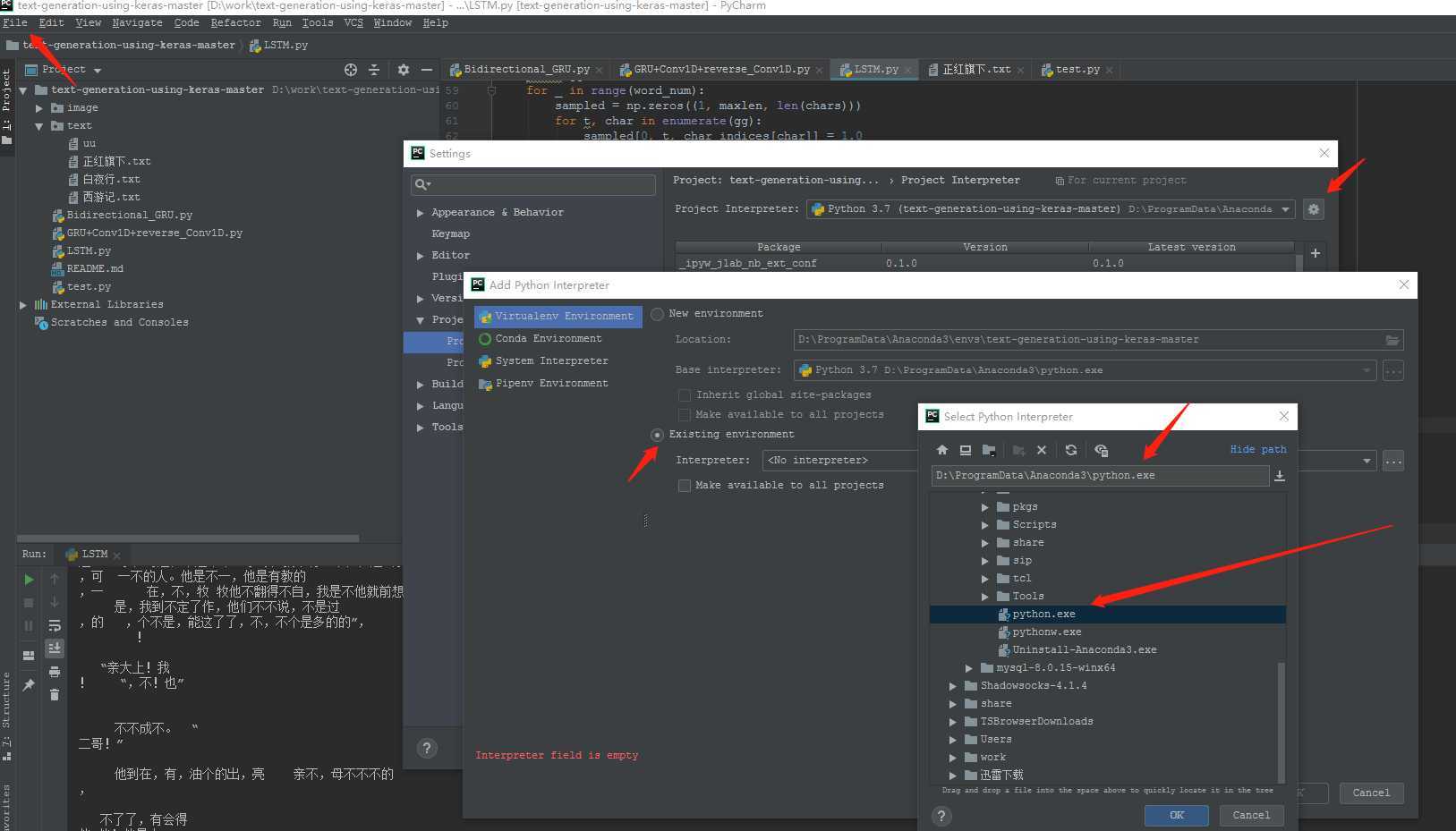The width and height of the screenshot is (1456, 831).
Task: Expand the Scripts folder
Action: [x=985, y=525]
